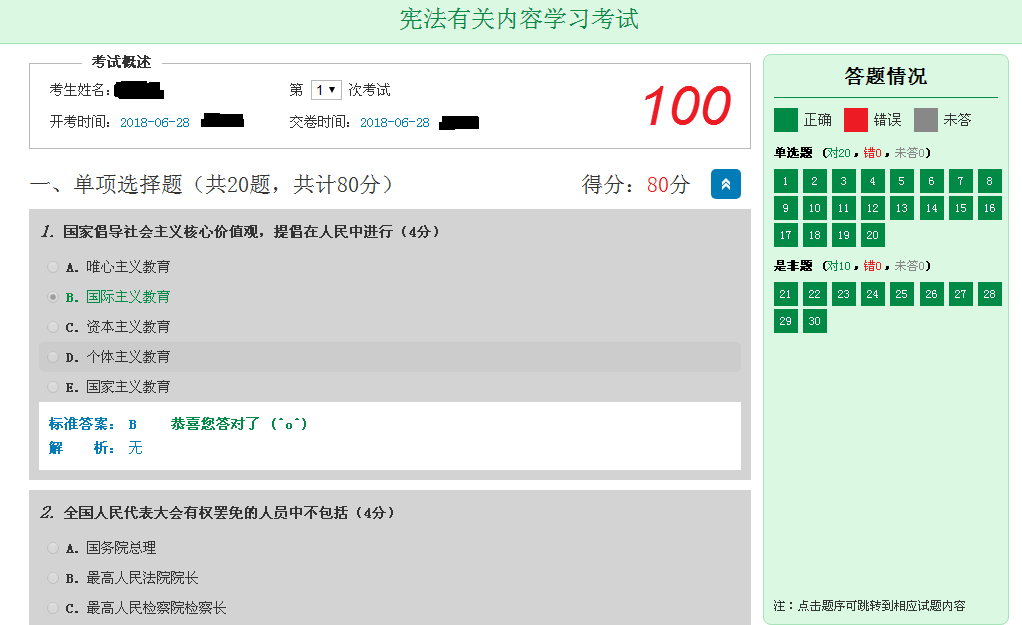Image resolution: width=1022 pixels, height=625 pixels.
Task: Click the 100 total score display
Action: [x=686, y=107]
